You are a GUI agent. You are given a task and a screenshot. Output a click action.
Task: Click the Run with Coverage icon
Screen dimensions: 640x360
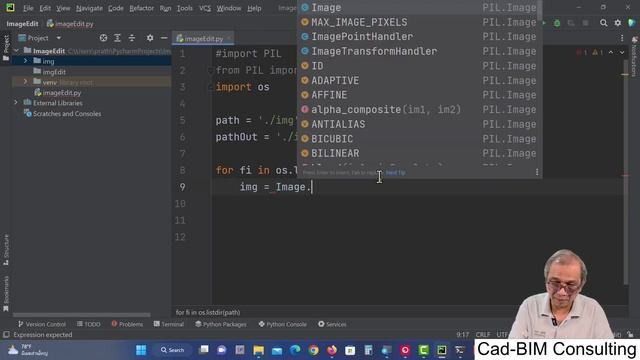point(571,23)
